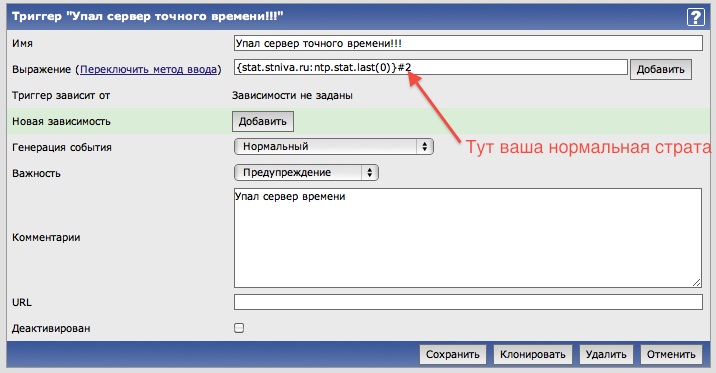Image resolution: width=716 pixels, height=373 pixels.
Task: Click Добавить next to the expression field
Action: (x=661, y=69)
